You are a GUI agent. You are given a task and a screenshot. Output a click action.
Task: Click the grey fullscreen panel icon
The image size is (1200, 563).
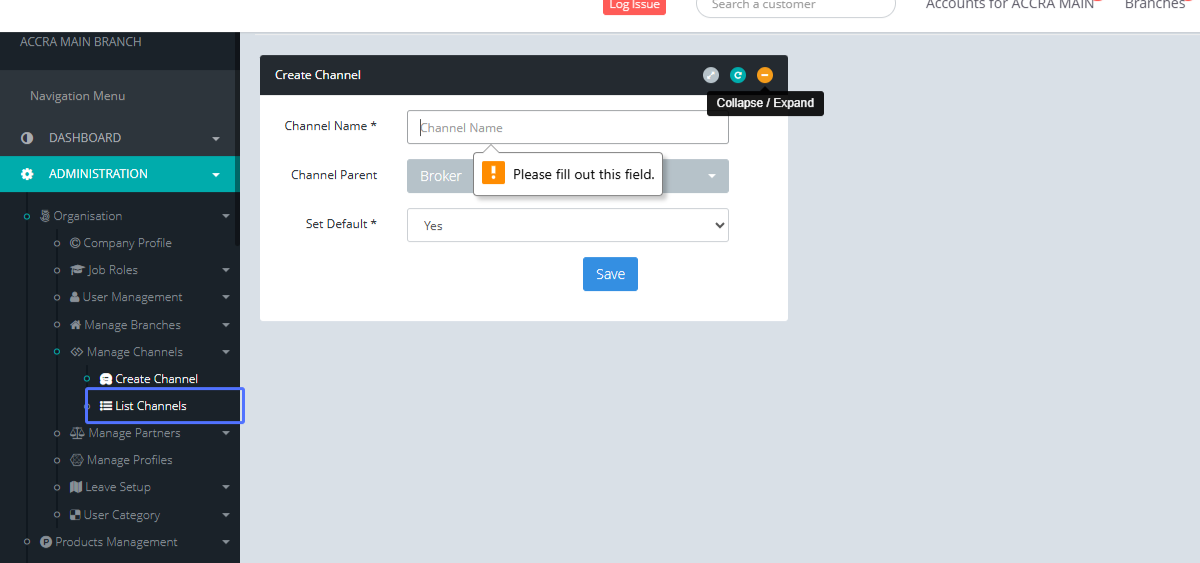click(x=711, y=75)
